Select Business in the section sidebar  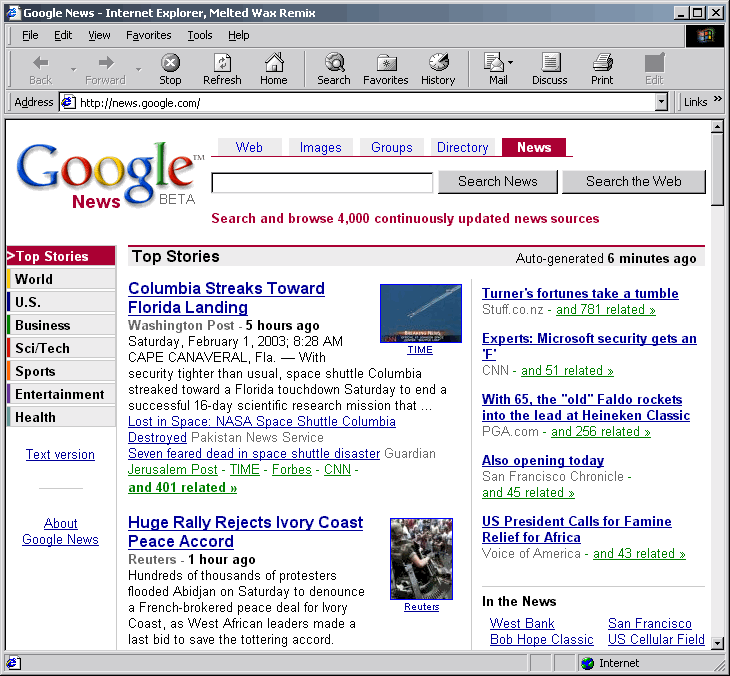61,325
